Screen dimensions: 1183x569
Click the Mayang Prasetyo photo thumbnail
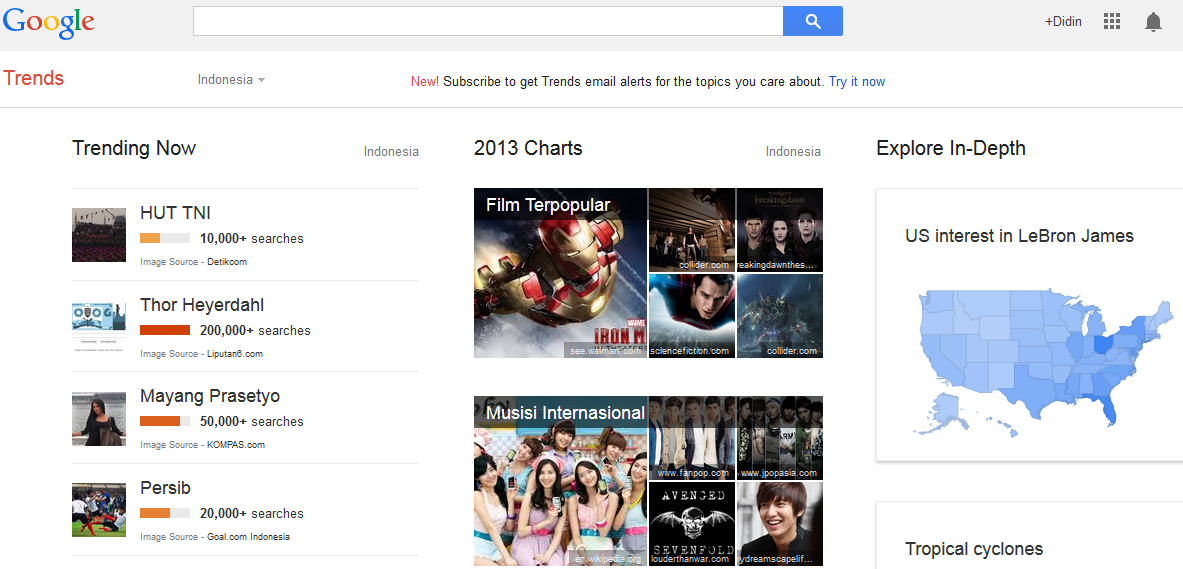point(99,419)
